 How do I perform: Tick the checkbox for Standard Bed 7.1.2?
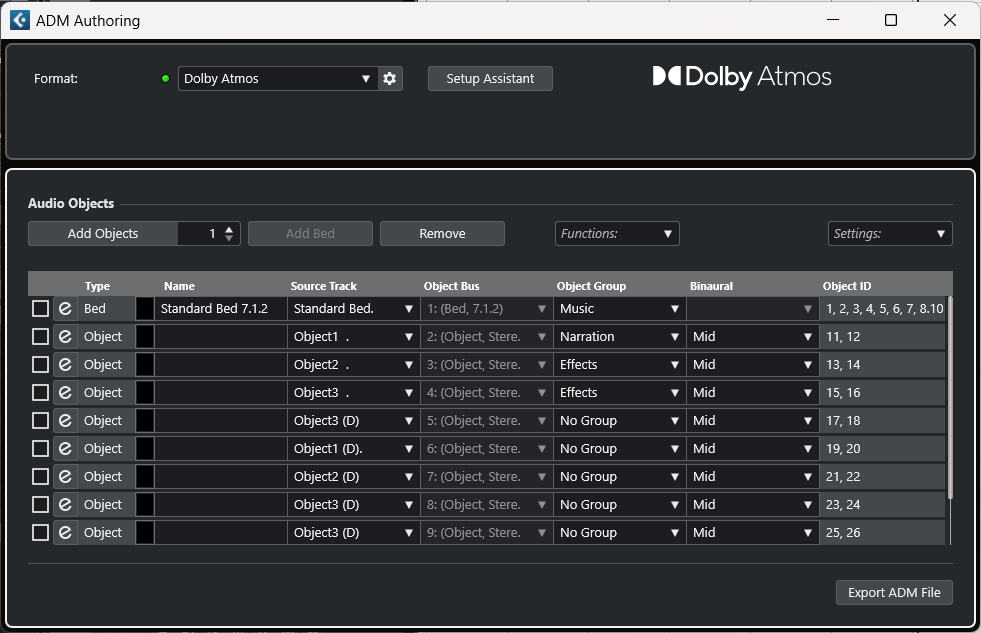tap(40, 308)
